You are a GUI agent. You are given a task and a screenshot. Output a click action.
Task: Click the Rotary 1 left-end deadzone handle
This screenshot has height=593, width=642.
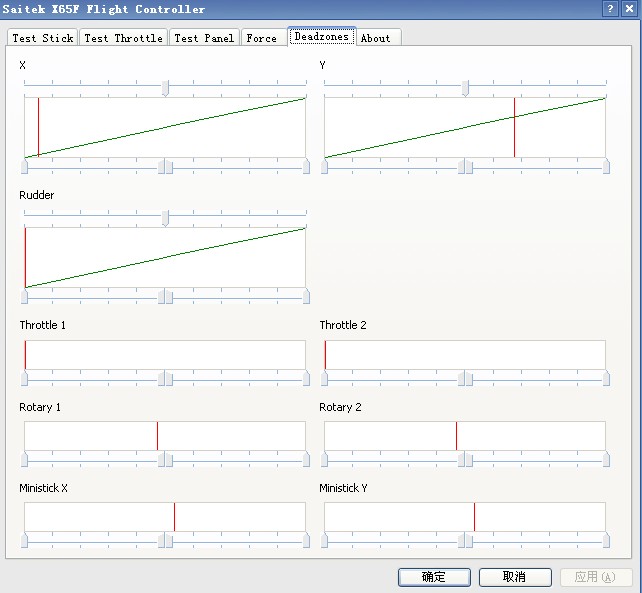(25, 459)
